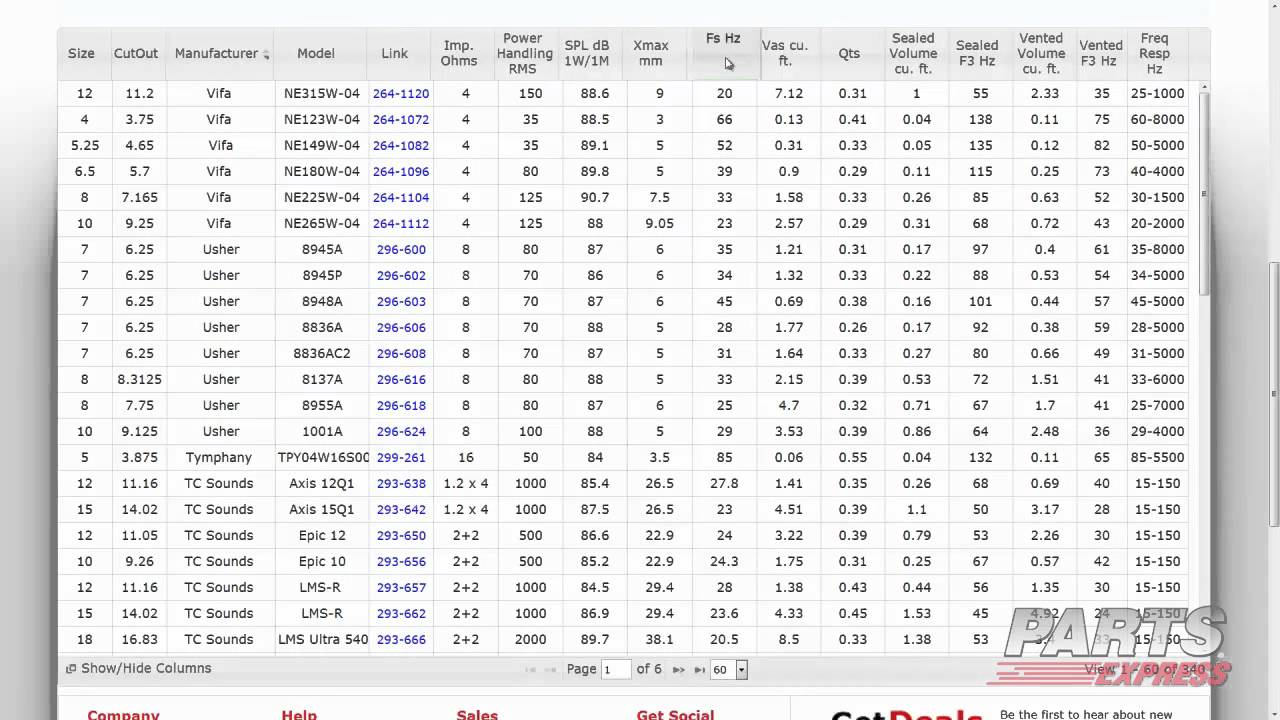Click the page number input field
The image size is (1280, 720).
(x=616, y=670)
